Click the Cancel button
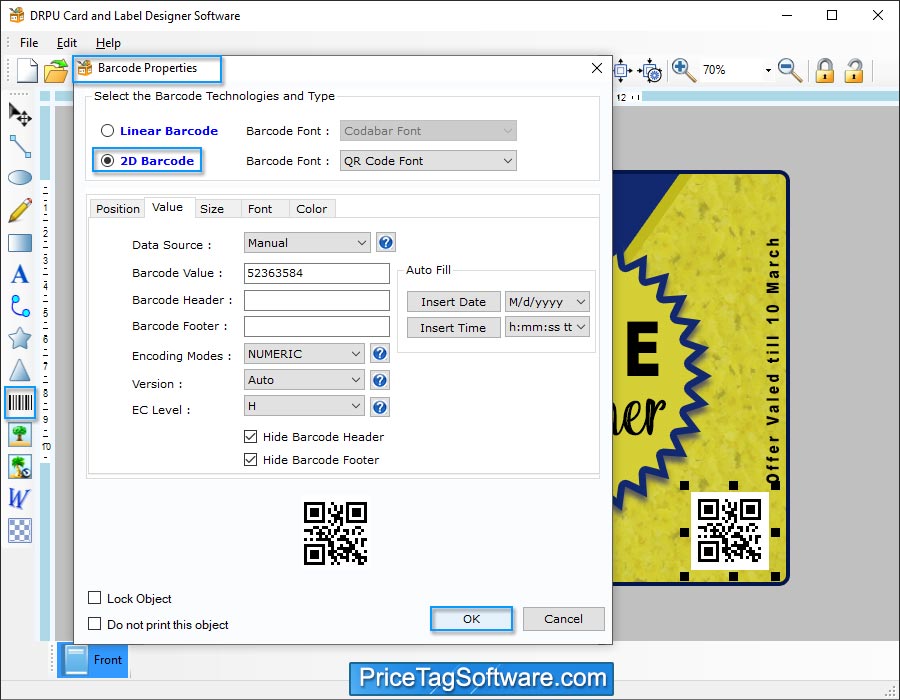 tap(564, 619)
